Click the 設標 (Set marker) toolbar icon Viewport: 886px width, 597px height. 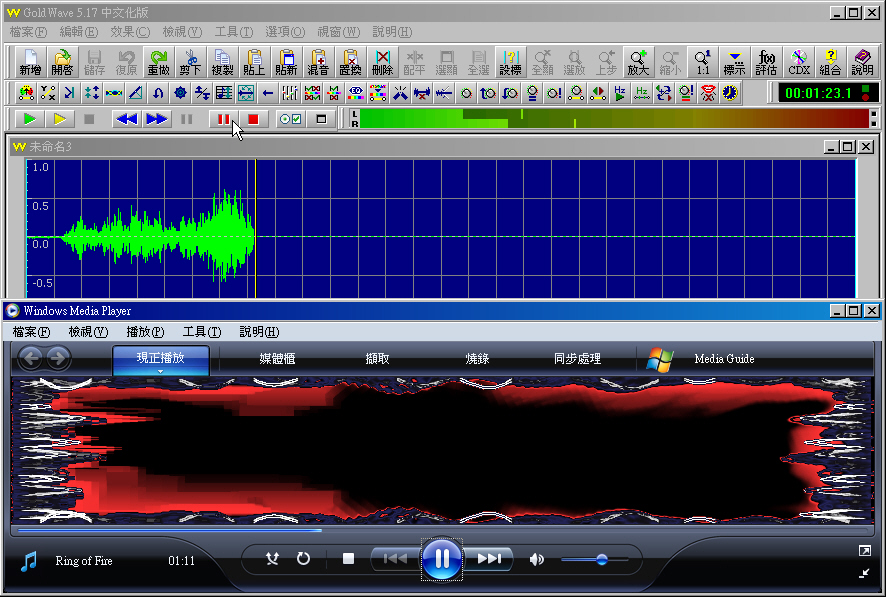[x=510, y=62]
